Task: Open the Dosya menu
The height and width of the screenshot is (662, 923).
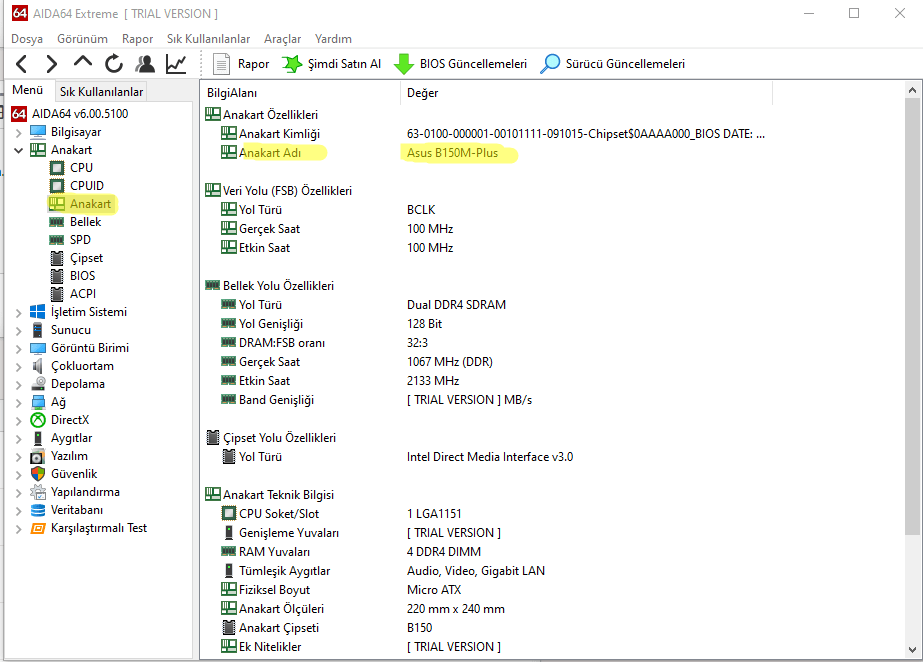Action: tap(27, 39)
